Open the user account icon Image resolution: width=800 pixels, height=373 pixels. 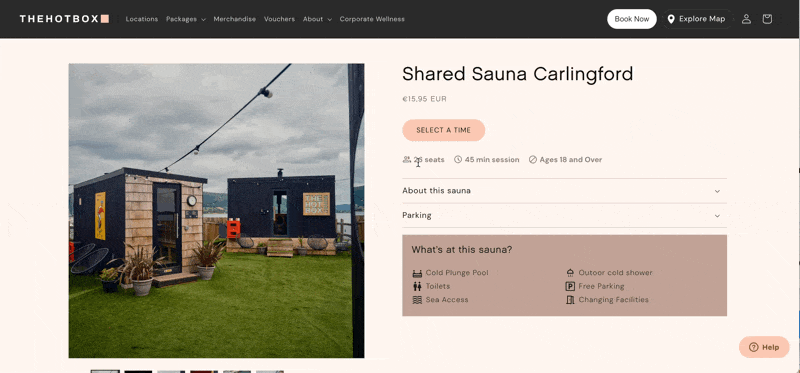click(746, 19)
